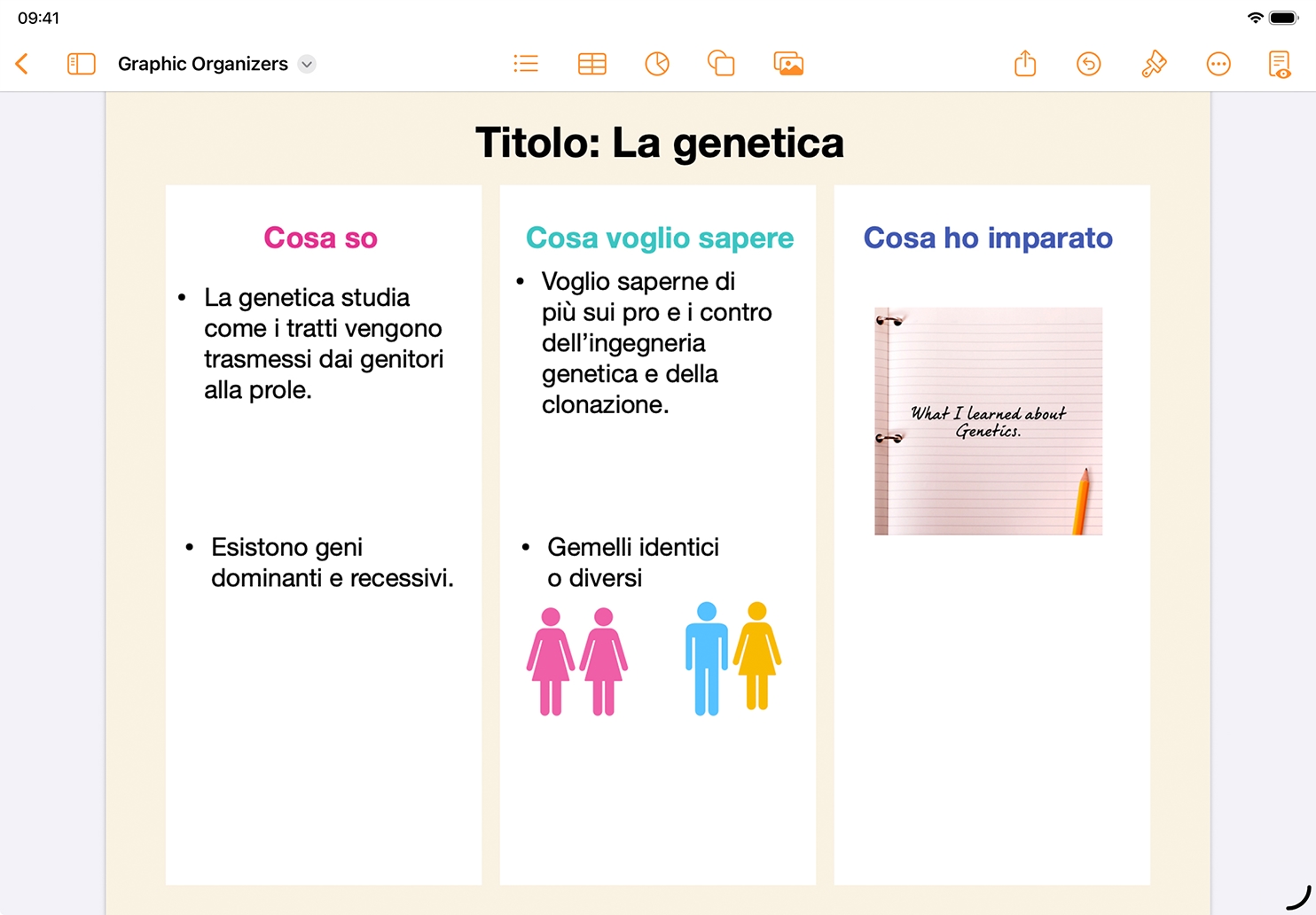
Task: Undo the last action
Action: pyautogui.click(x=1089, y=64)
